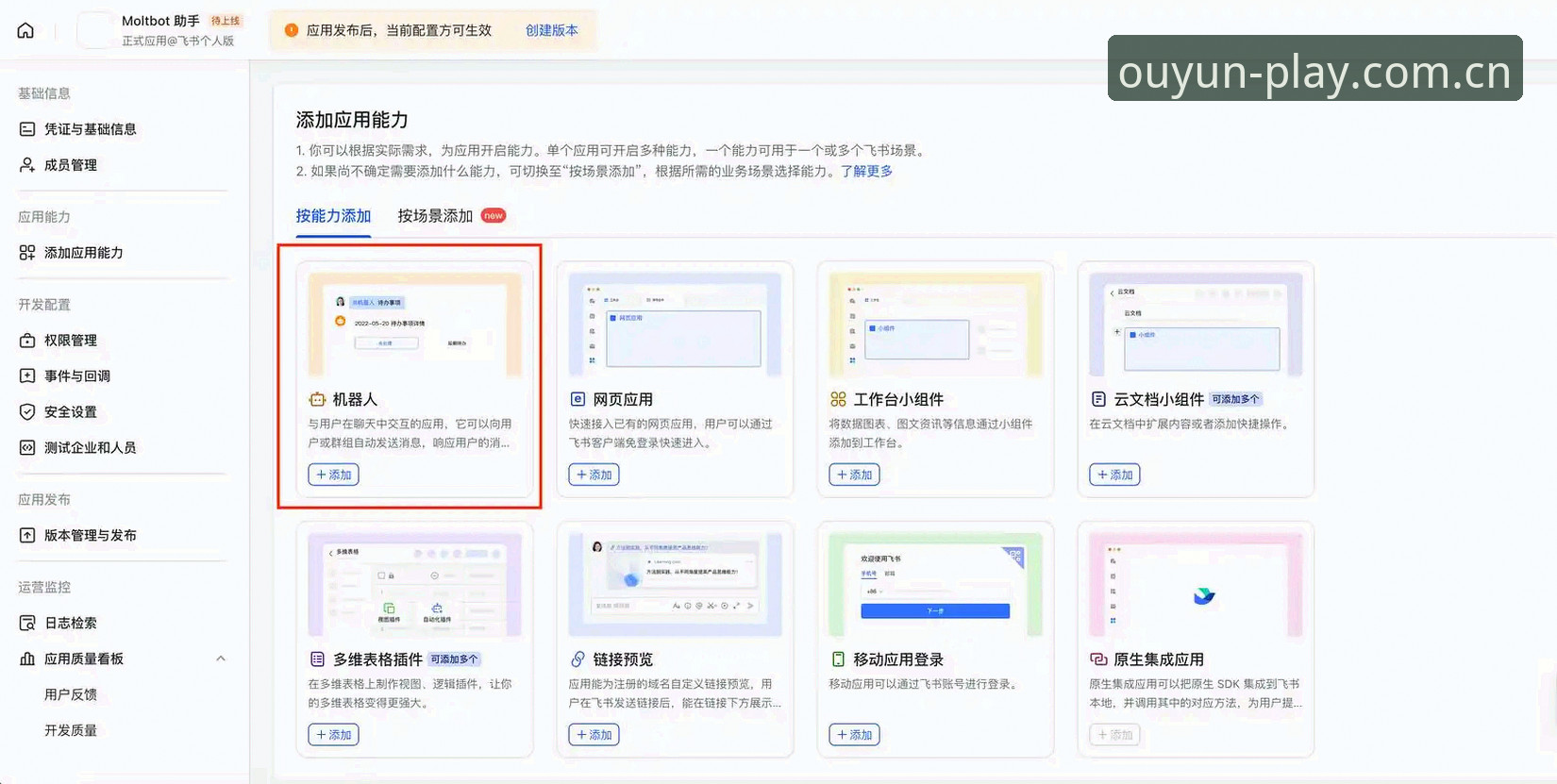Switch to 按能力添加 tab

(333, 216)
